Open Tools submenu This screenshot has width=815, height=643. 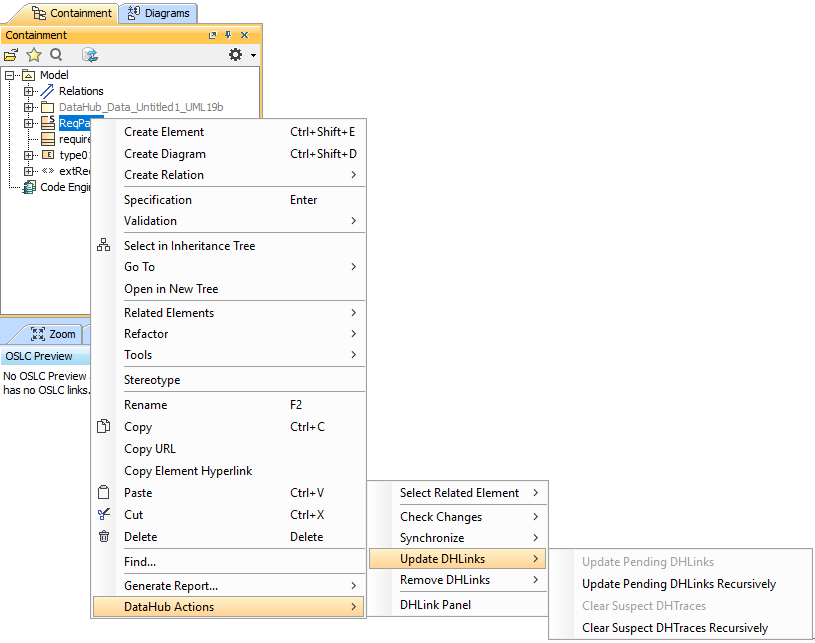[229, 355]
